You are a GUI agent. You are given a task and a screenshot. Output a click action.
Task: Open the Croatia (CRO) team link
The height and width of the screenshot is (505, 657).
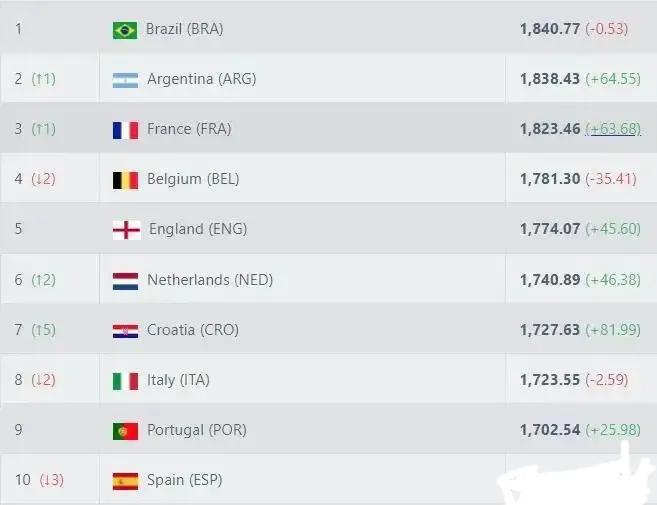click(193, 330)
